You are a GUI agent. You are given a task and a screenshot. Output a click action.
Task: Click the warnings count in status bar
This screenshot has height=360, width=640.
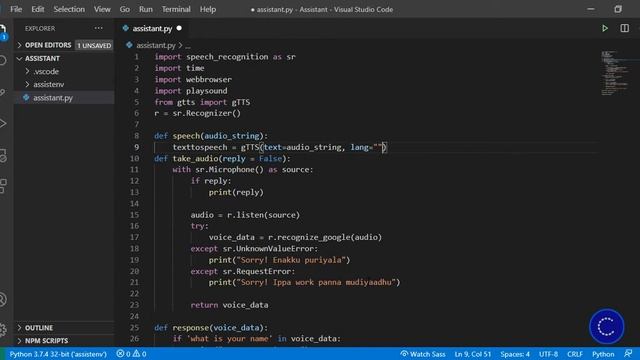[140, 354]
